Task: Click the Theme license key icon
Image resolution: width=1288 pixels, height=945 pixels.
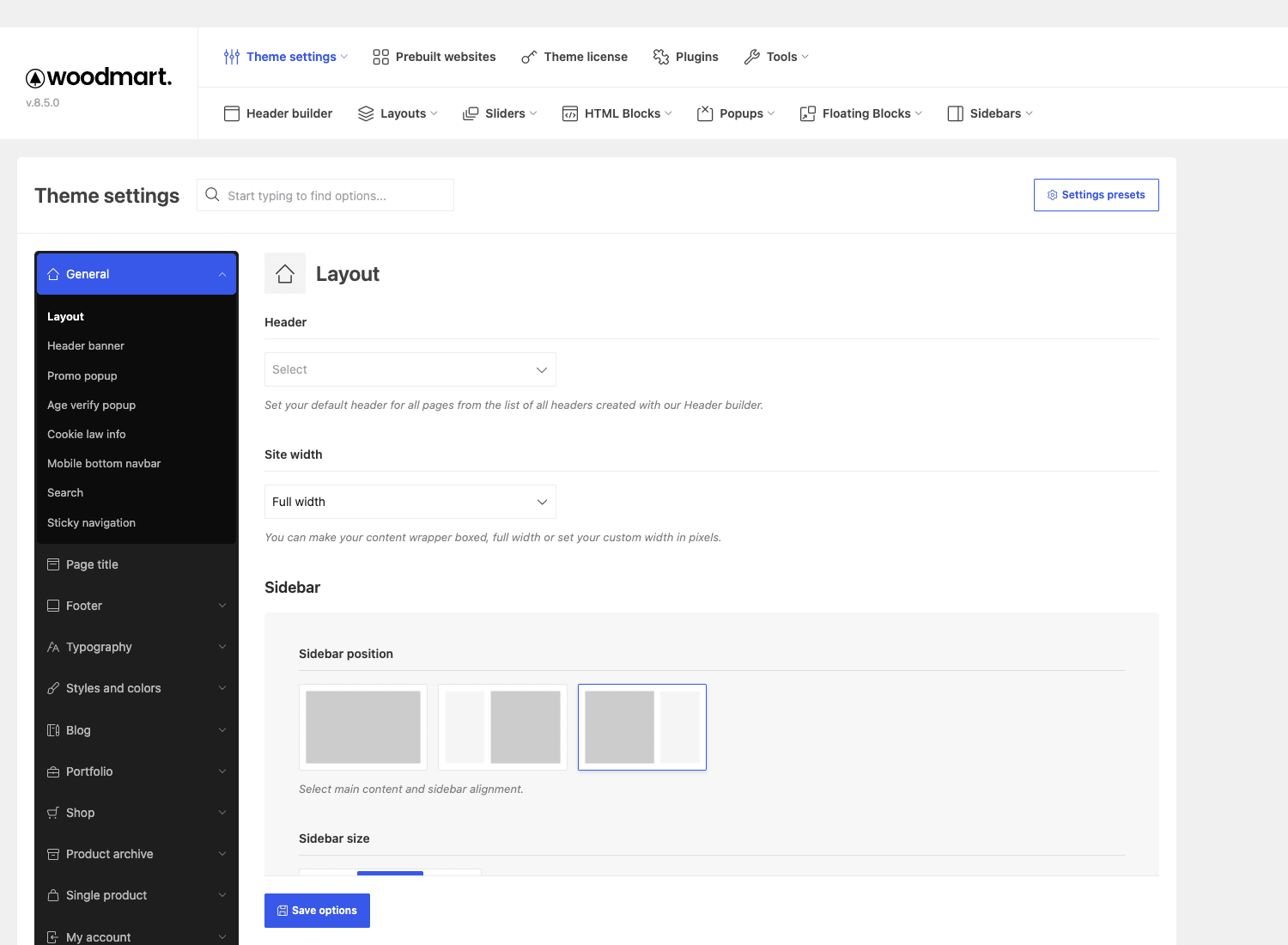Action: pyautogui.click(x=529, y=57)
